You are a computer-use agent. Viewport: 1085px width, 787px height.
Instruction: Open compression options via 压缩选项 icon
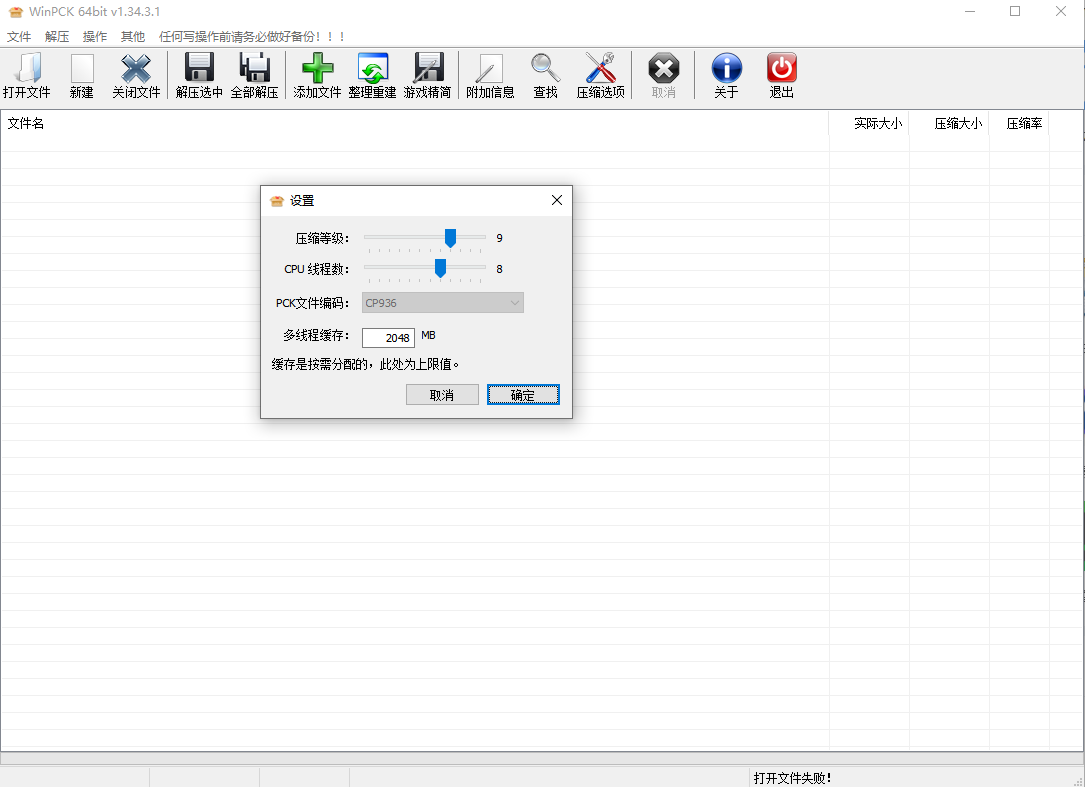[599, 75]
